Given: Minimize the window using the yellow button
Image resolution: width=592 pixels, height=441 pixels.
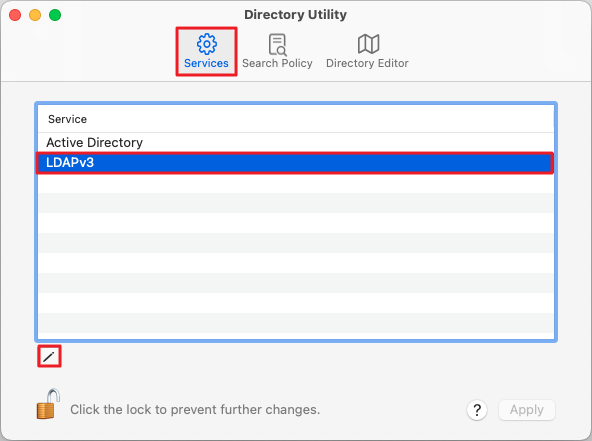Looking at the screenshot, I should [x=35, y=15].
